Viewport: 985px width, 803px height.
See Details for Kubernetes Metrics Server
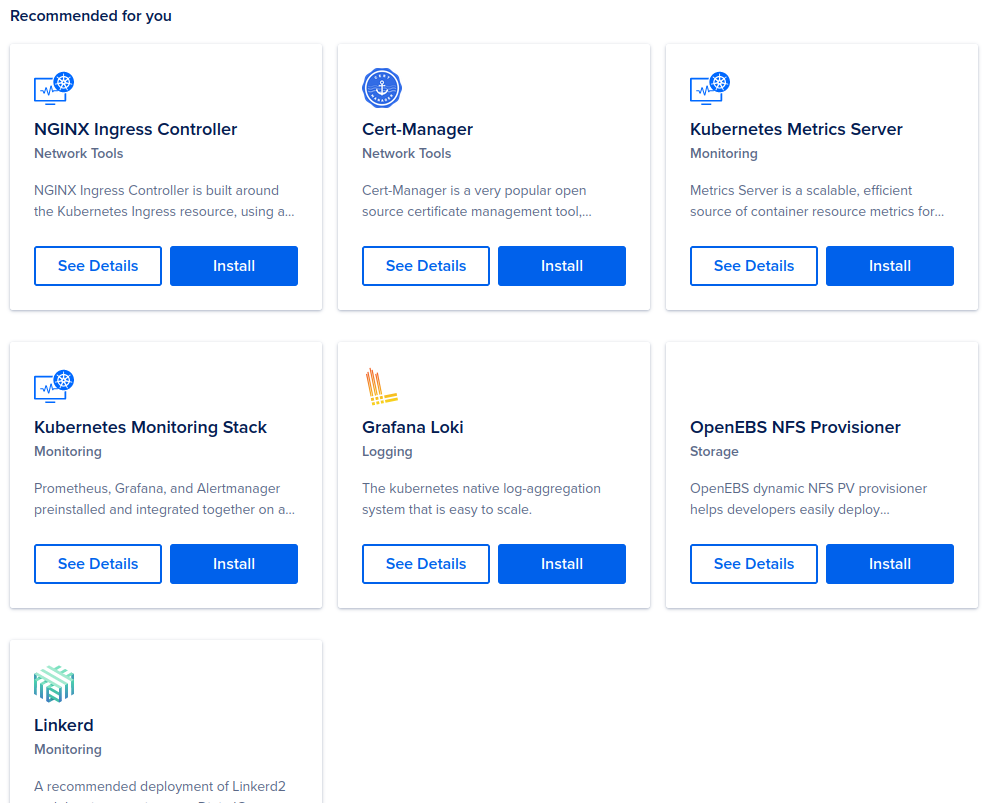coord(754,266)
